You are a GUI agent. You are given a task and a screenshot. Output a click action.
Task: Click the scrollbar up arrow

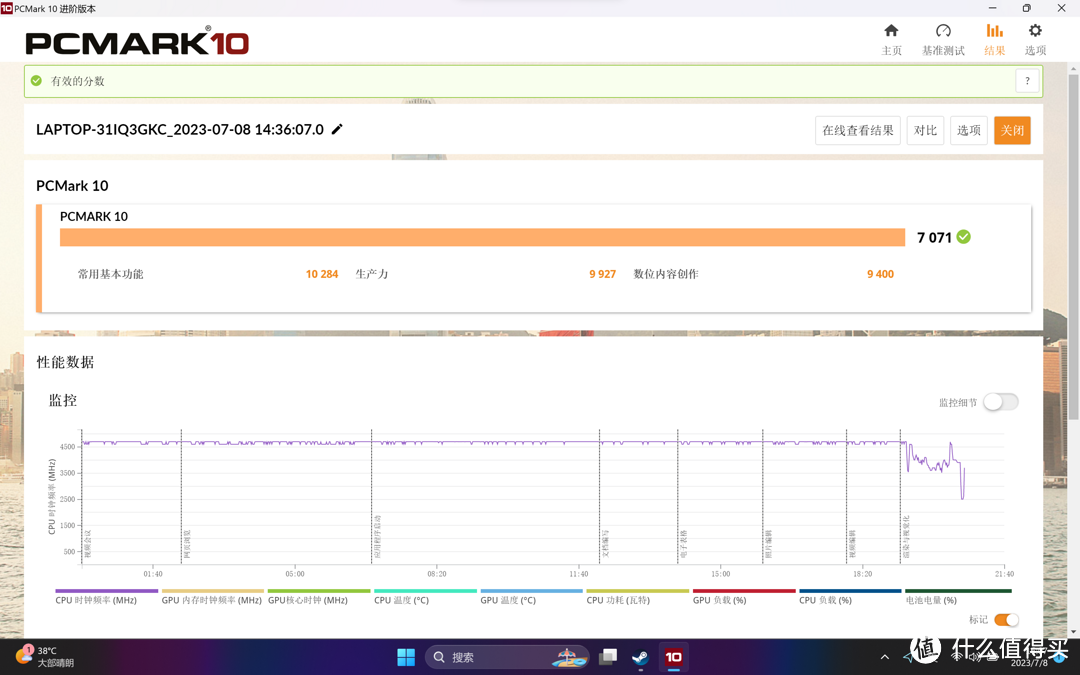pos(1073,70)
